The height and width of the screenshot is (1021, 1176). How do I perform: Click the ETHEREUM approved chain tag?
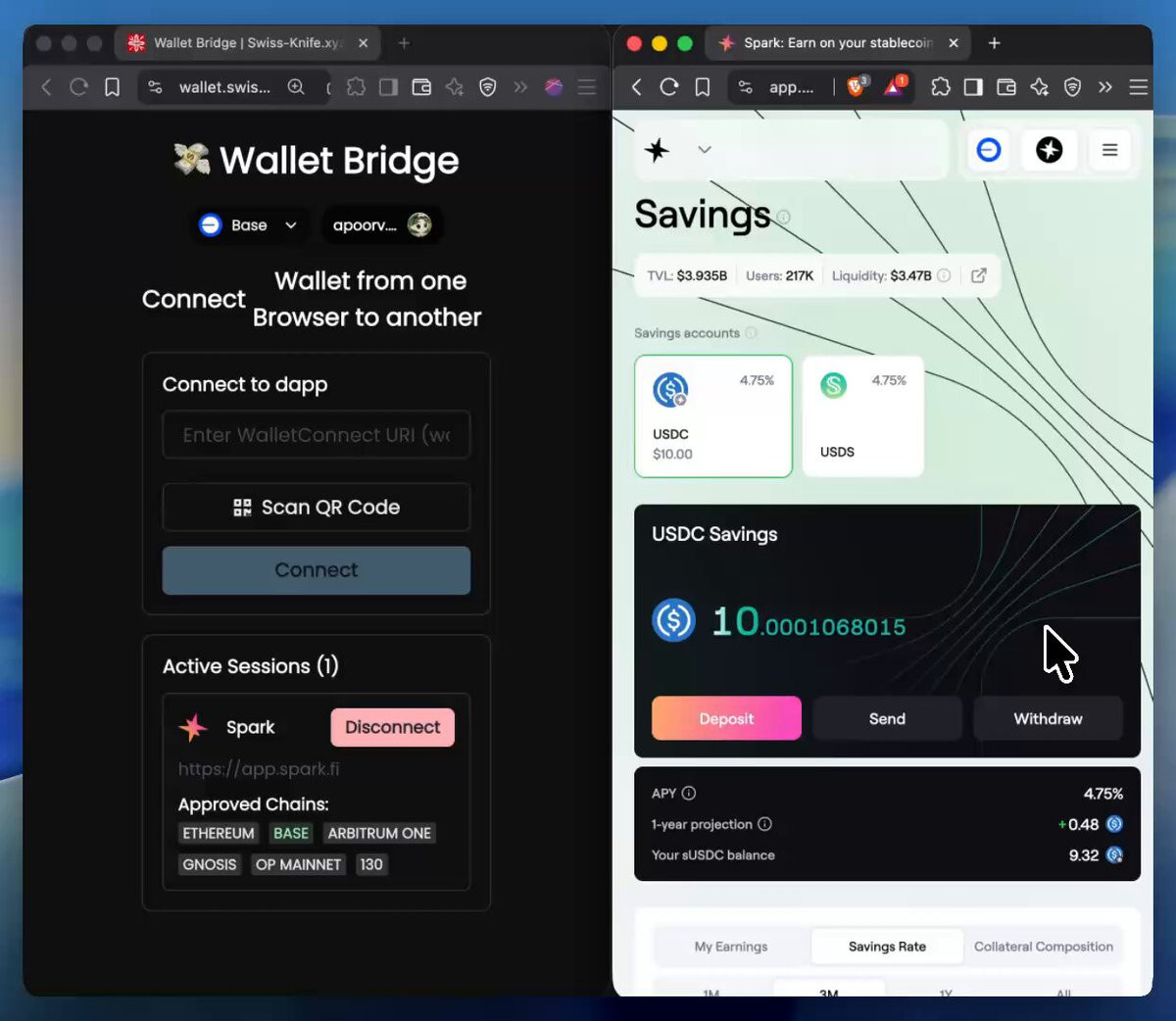pos(219,834)
